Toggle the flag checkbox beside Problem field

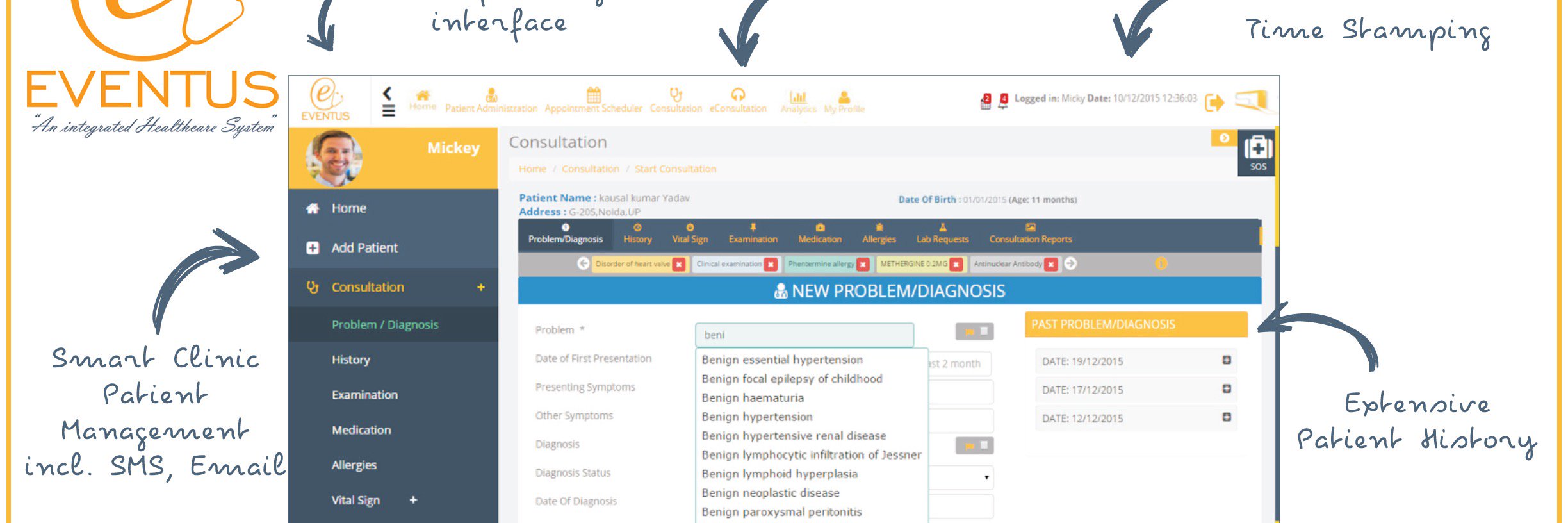click(984, 331)
